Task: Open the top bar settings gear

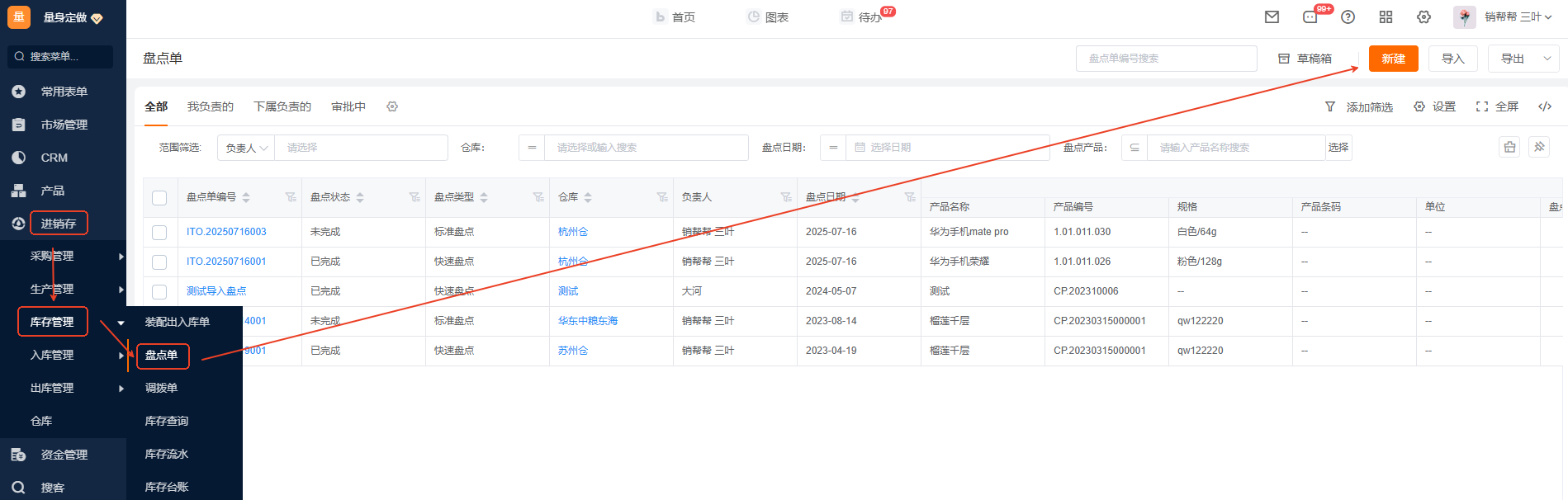Action: (x=1424, y=17)
